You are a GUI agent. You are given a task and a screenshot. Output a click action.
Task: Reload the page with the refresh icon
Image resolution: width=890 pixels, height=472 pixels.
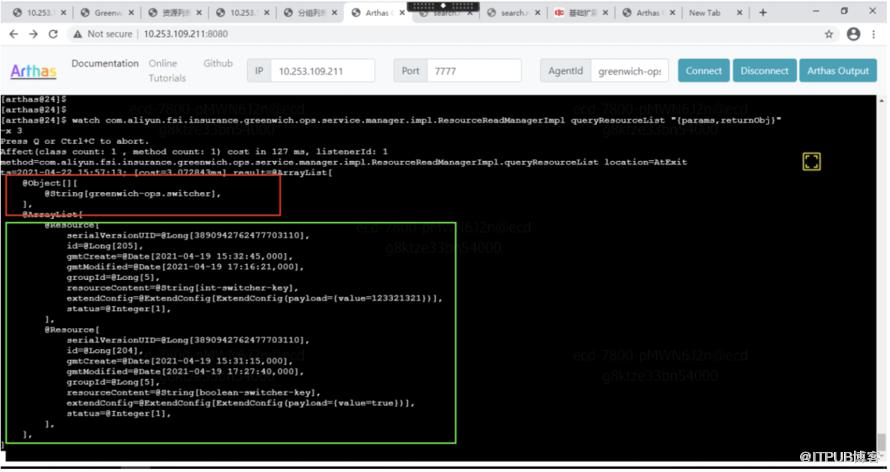(x=53, y=34)
